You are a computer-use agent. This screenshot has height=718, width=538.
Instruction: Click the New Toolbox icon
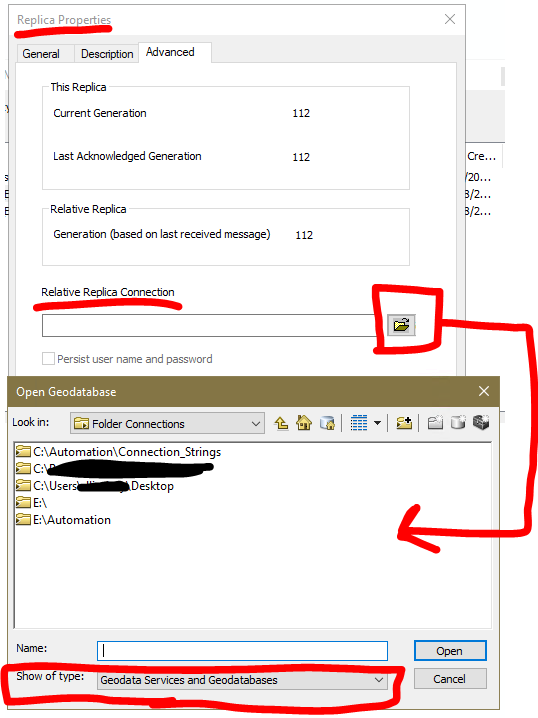click(481, 423)
